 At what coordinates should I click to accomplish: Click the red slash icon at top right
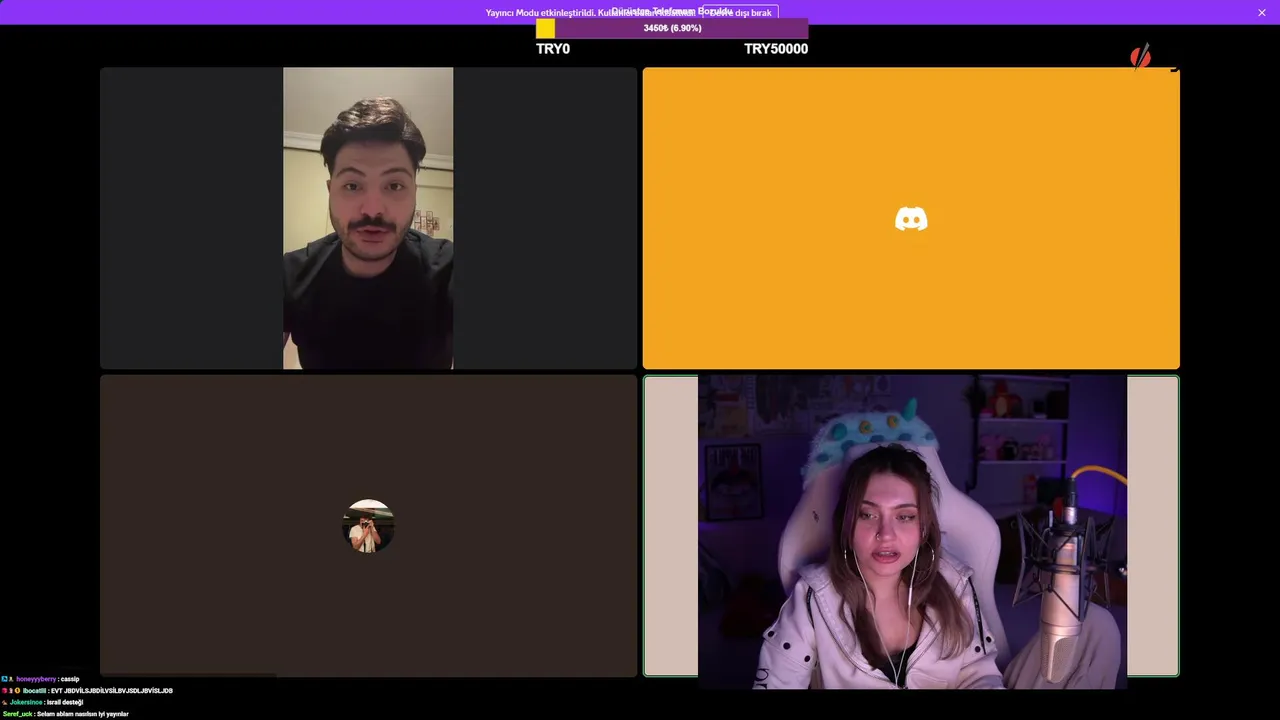click(x=1140, y=57)
